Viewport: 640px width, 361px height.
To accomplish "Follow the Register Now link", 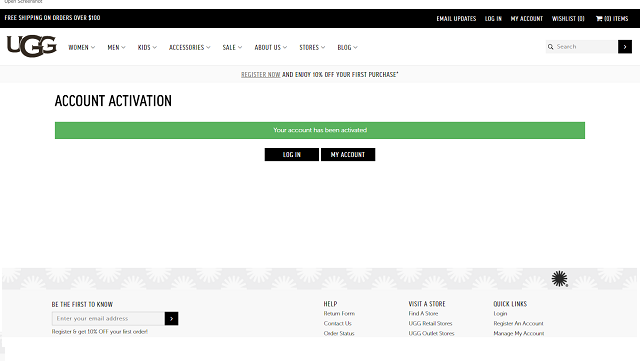I will (x=260, y=75).
